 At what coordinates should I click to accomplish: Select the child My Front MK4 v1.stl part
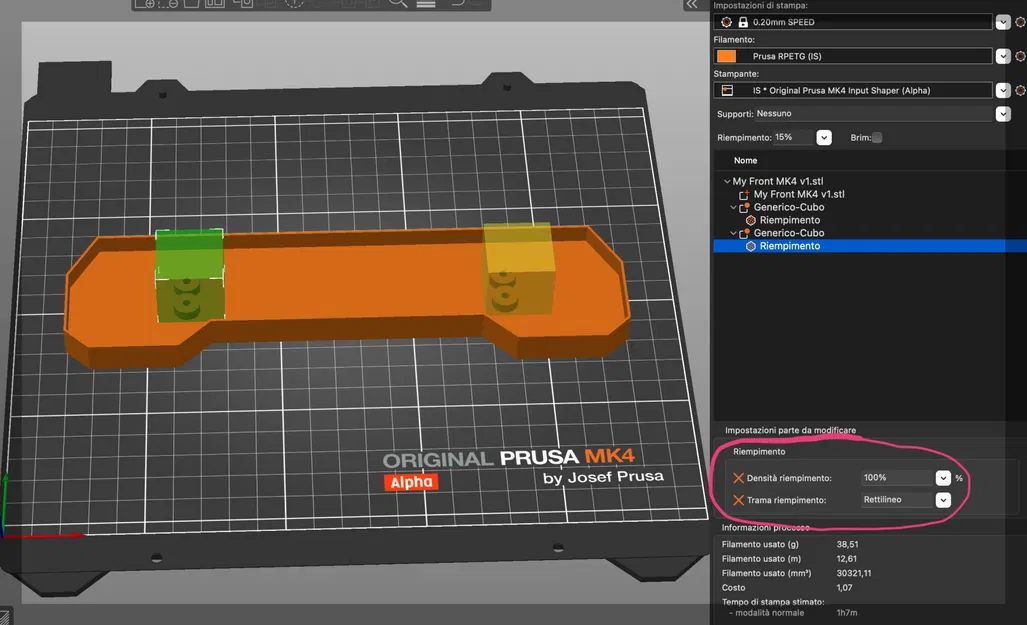coord(798,195)
